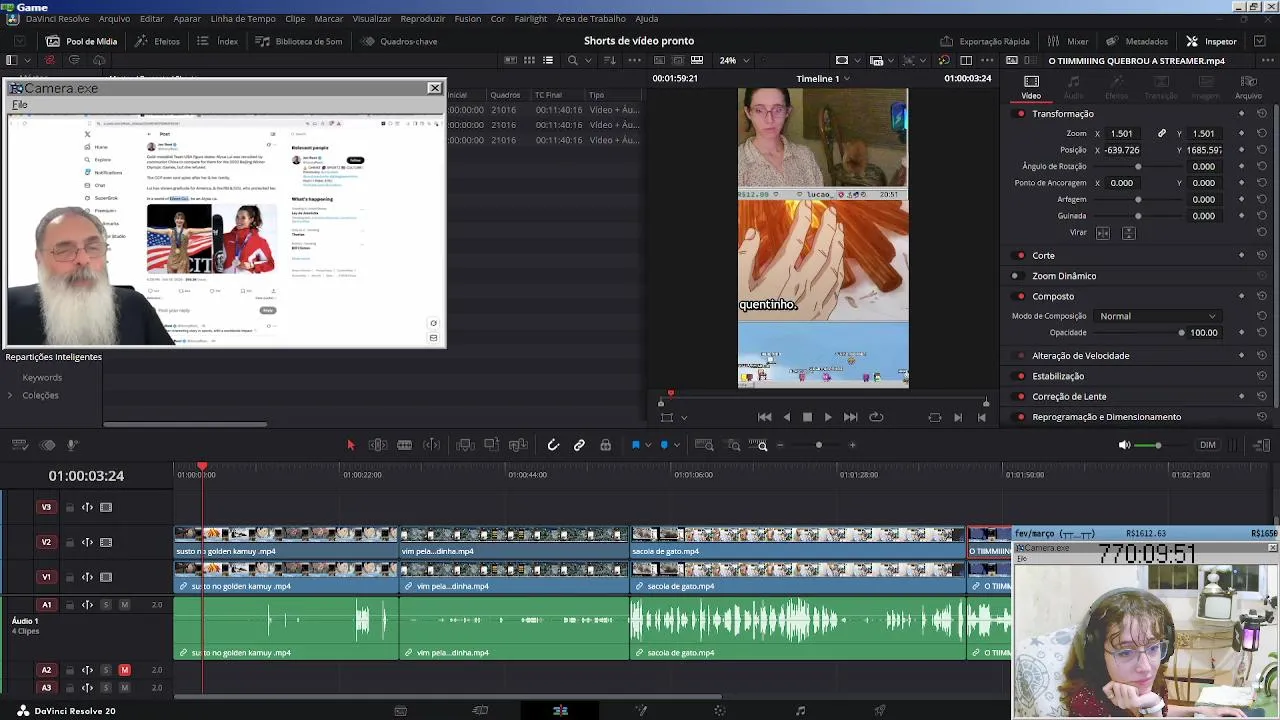Solo audio track A1
1280x720 pixels.
click(x=106, y=605)
